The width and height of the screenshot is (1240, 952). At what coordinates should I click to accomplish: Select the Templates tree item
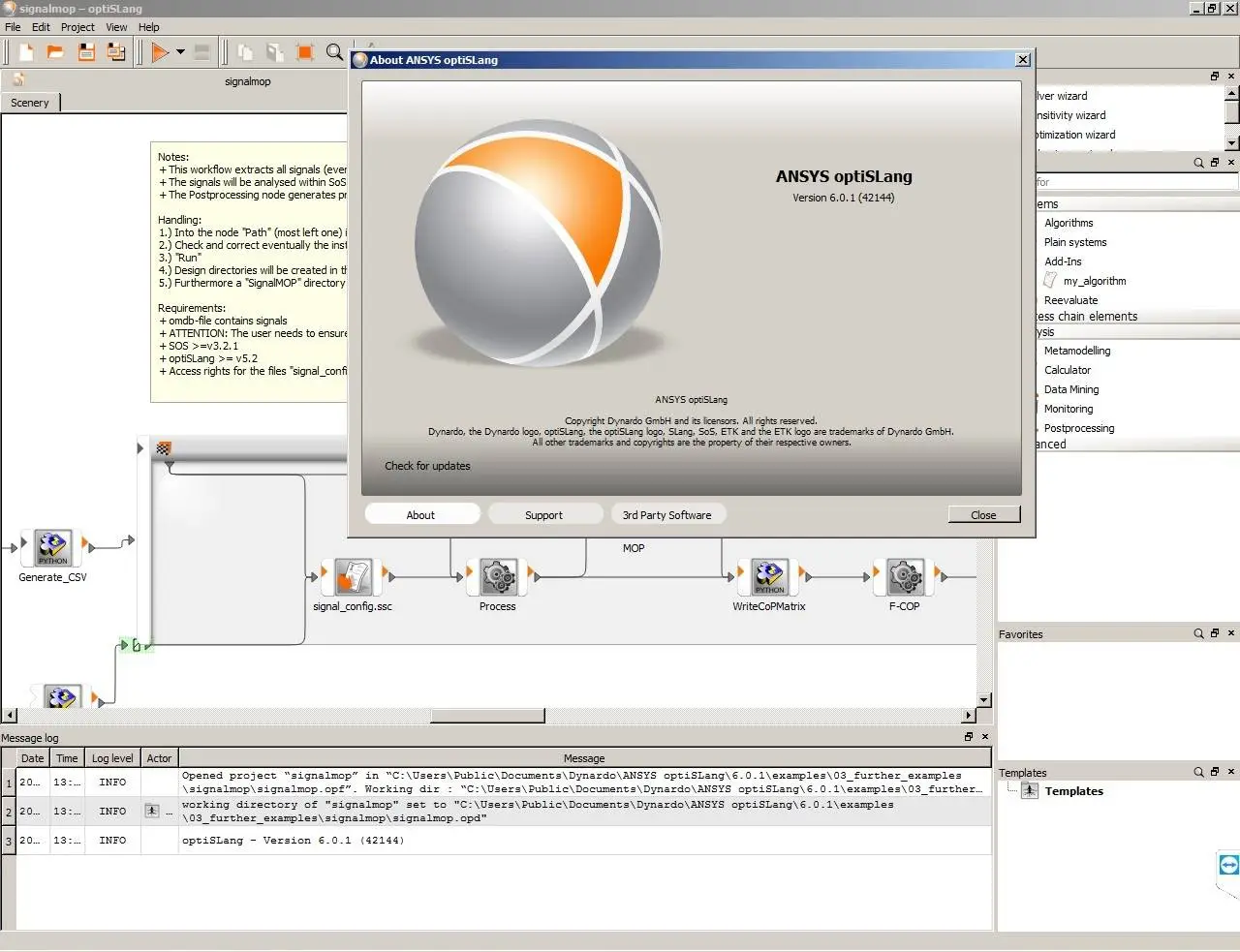point(1073,791)
